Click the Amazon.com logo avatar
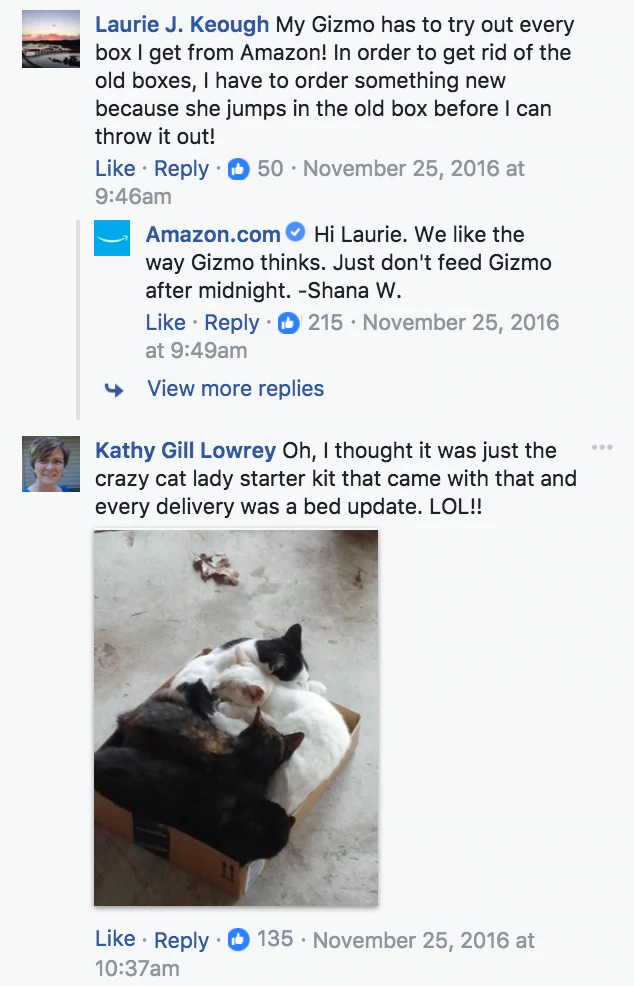This screenshot has height=986, width=634. tap(112, 239)
